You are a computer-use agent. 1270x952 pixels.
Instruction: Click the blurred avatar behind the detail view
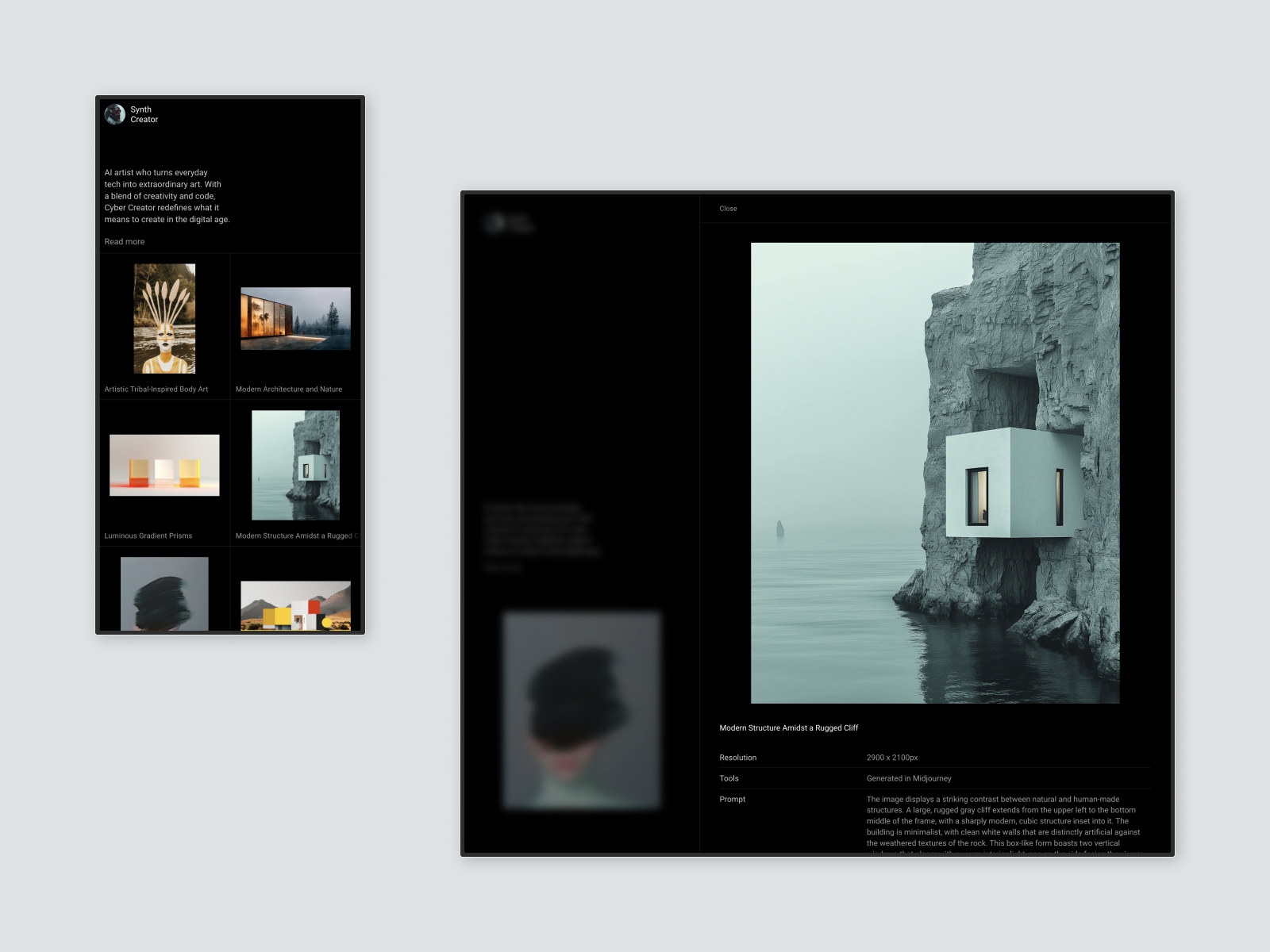tap(495, 224)
